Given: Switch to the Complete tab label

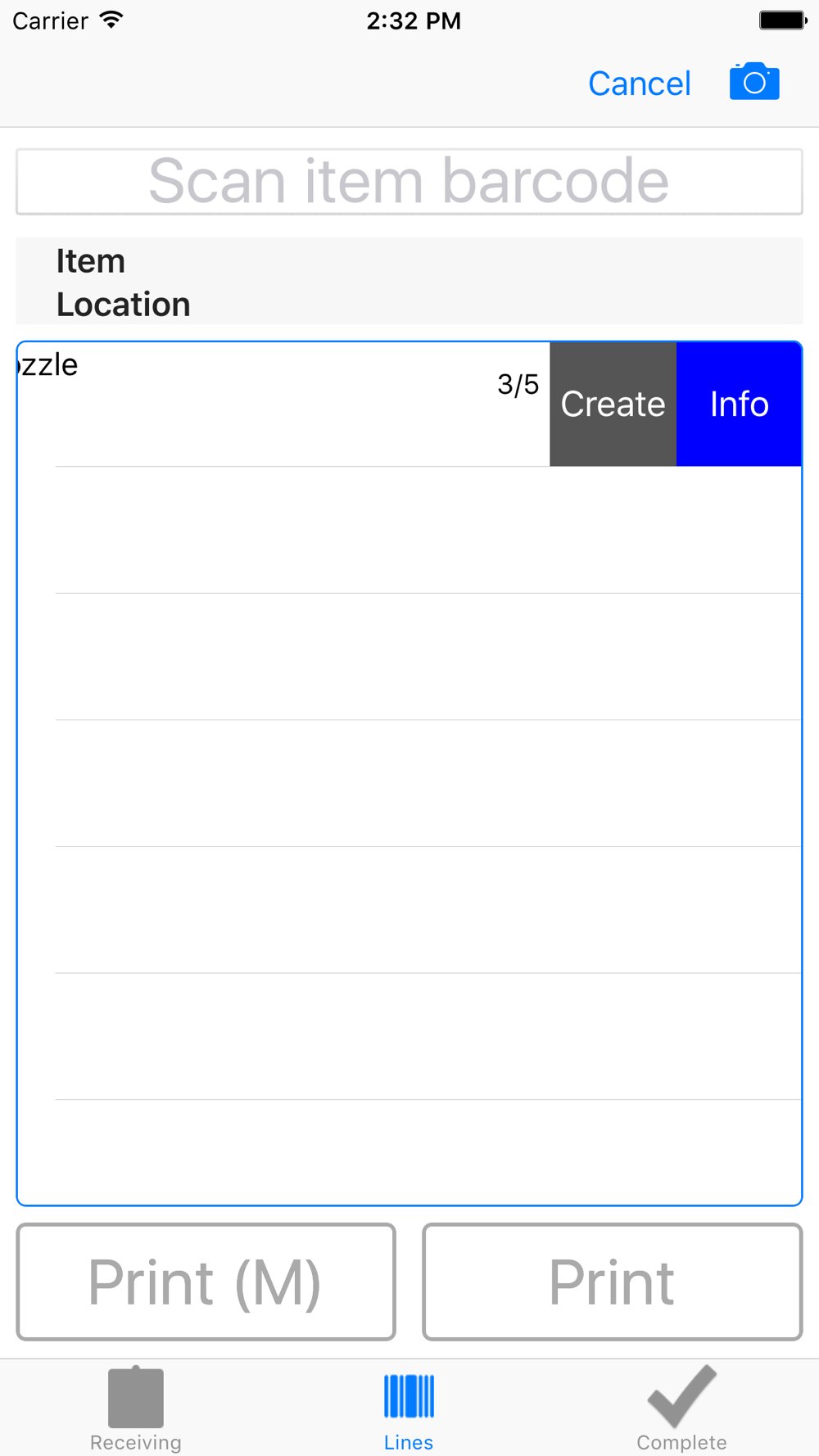Looking at the screenshot, I should 681,1442.
